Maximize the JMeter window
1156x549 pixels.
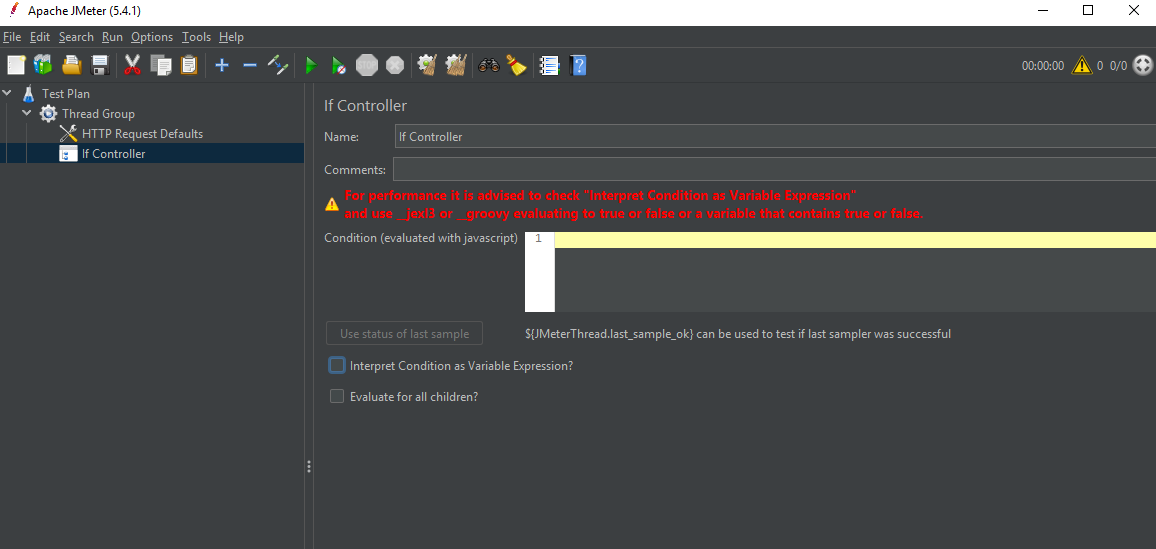click(x=1087, y=10)
